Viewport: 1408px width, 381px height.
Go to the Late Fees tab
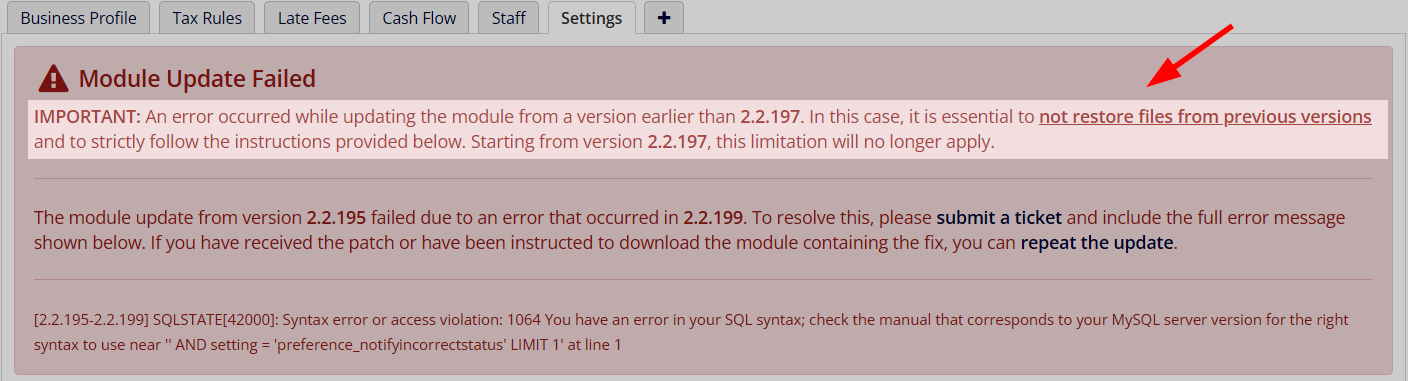(x=312, y=18)
